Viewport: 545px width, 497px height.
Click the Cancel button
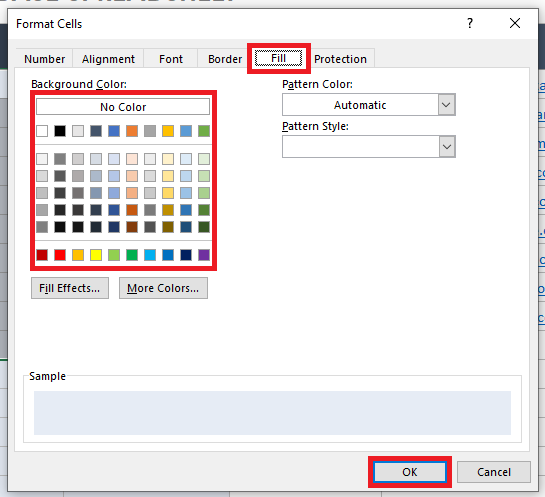click(x=494, y=472)
